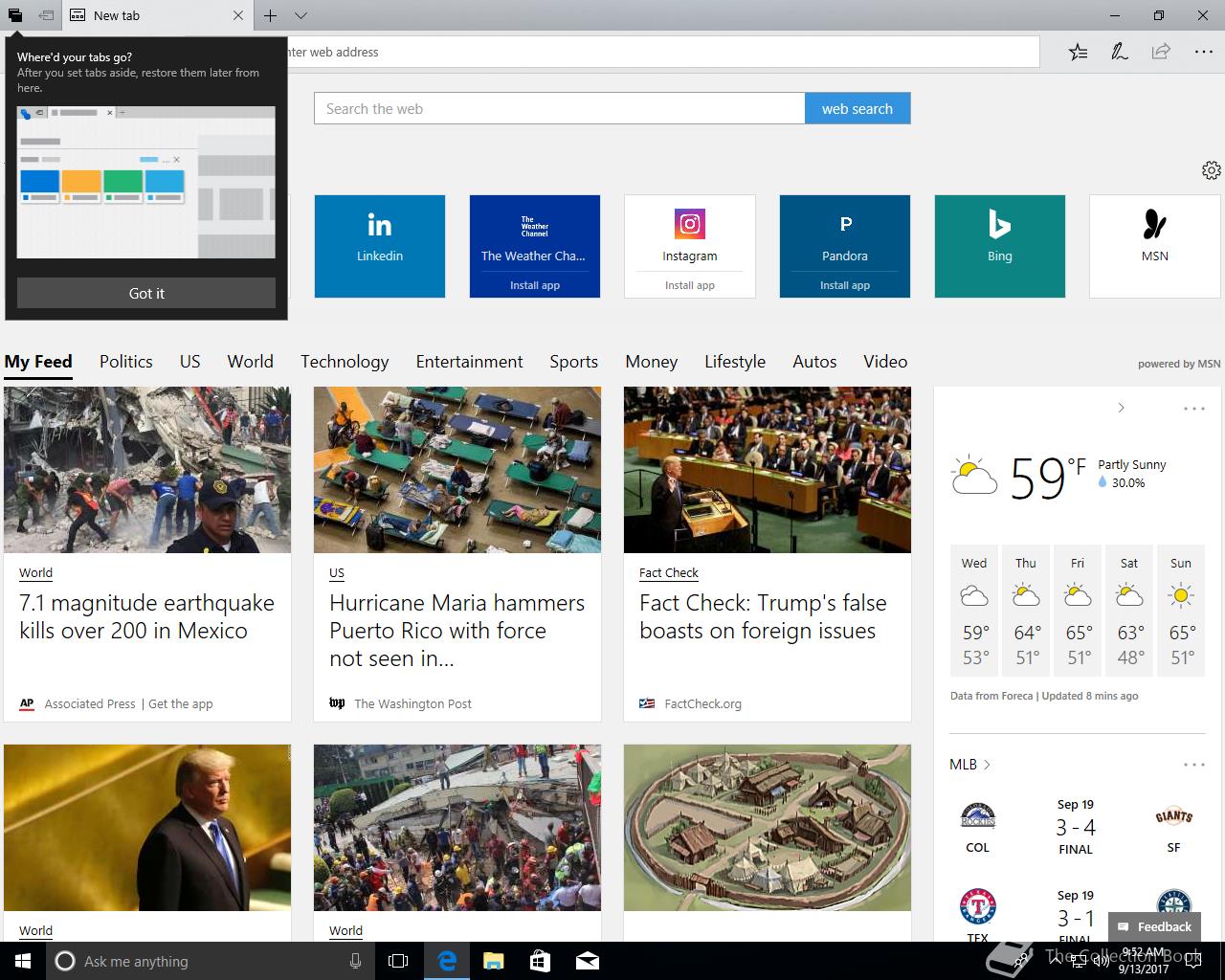
Task: Open the Windows Start menu
Action: [23, 961]
